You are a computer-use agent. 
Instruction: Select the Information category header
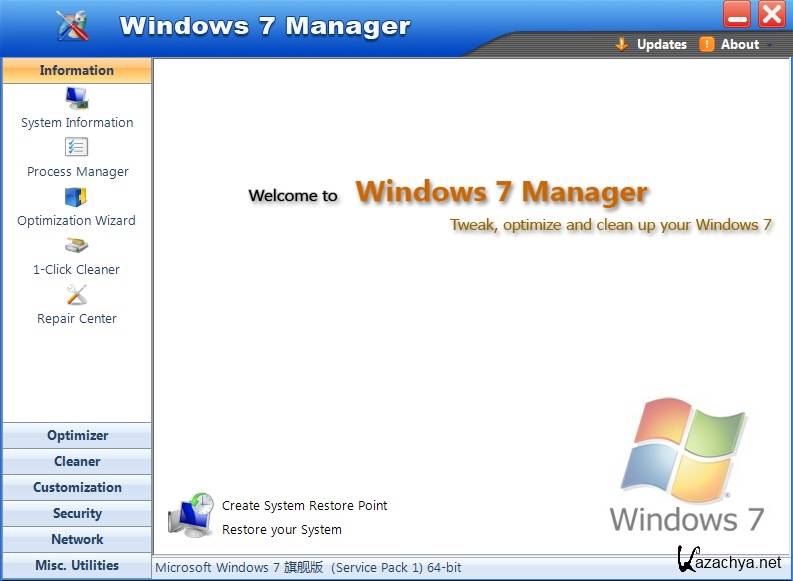[77, 71]
